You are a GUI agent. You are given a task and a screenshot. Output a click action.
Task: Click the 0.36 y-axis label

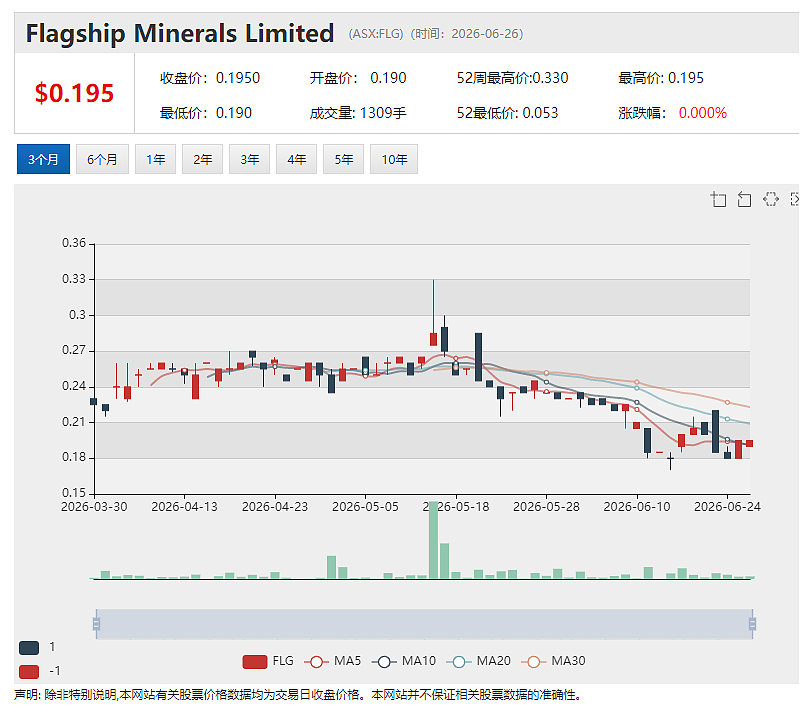coord(74,243)
